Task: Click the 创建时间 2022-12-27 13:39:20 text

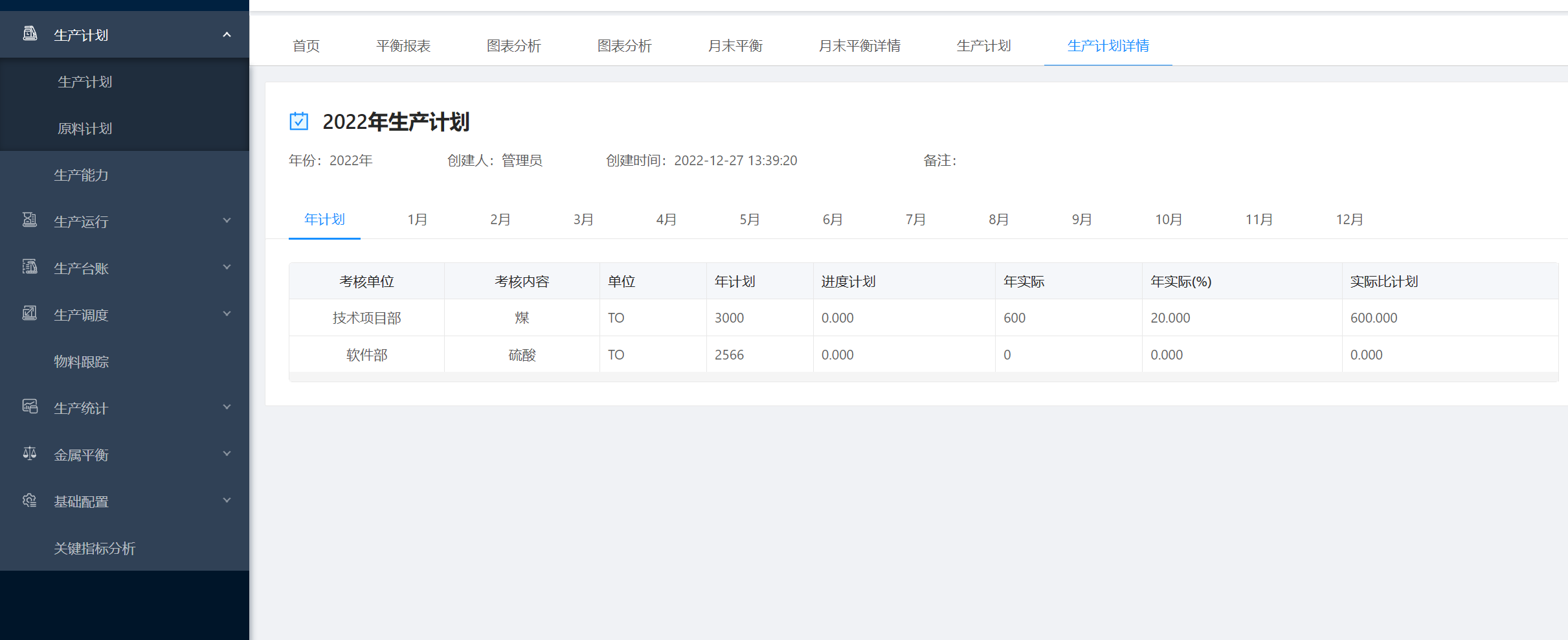Action: (702, 161)
